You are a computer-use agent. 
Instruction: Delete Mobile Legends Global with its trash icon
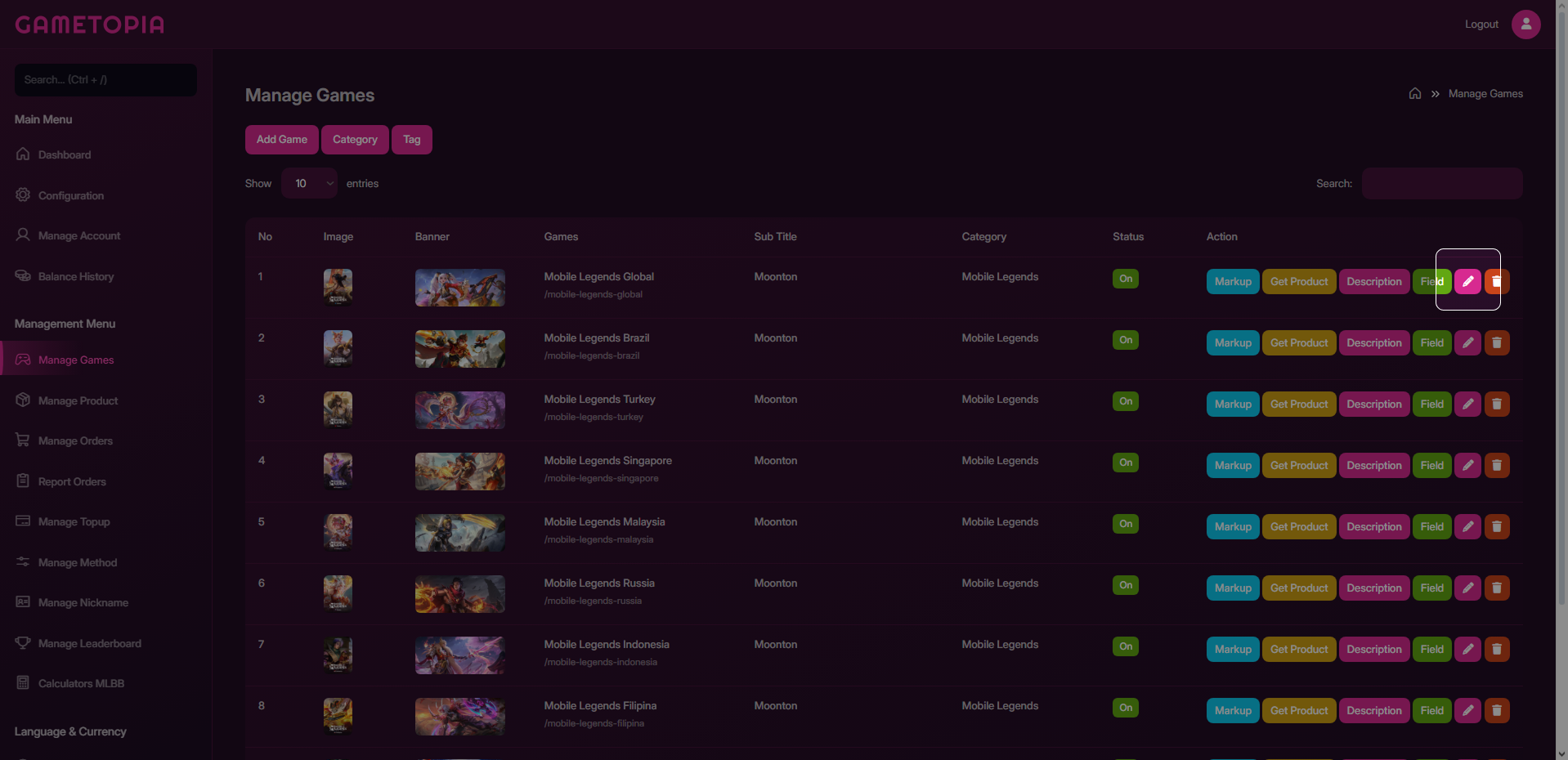pyautogui.click(x=1497, y=281)
